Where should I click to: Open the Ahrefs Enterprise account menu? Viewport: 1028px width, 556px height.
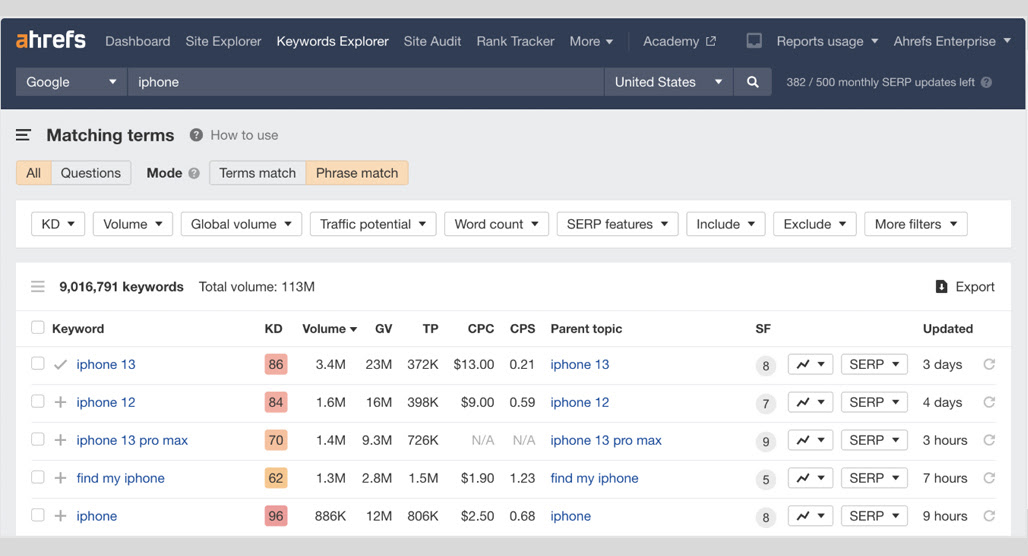click(952, 41)
